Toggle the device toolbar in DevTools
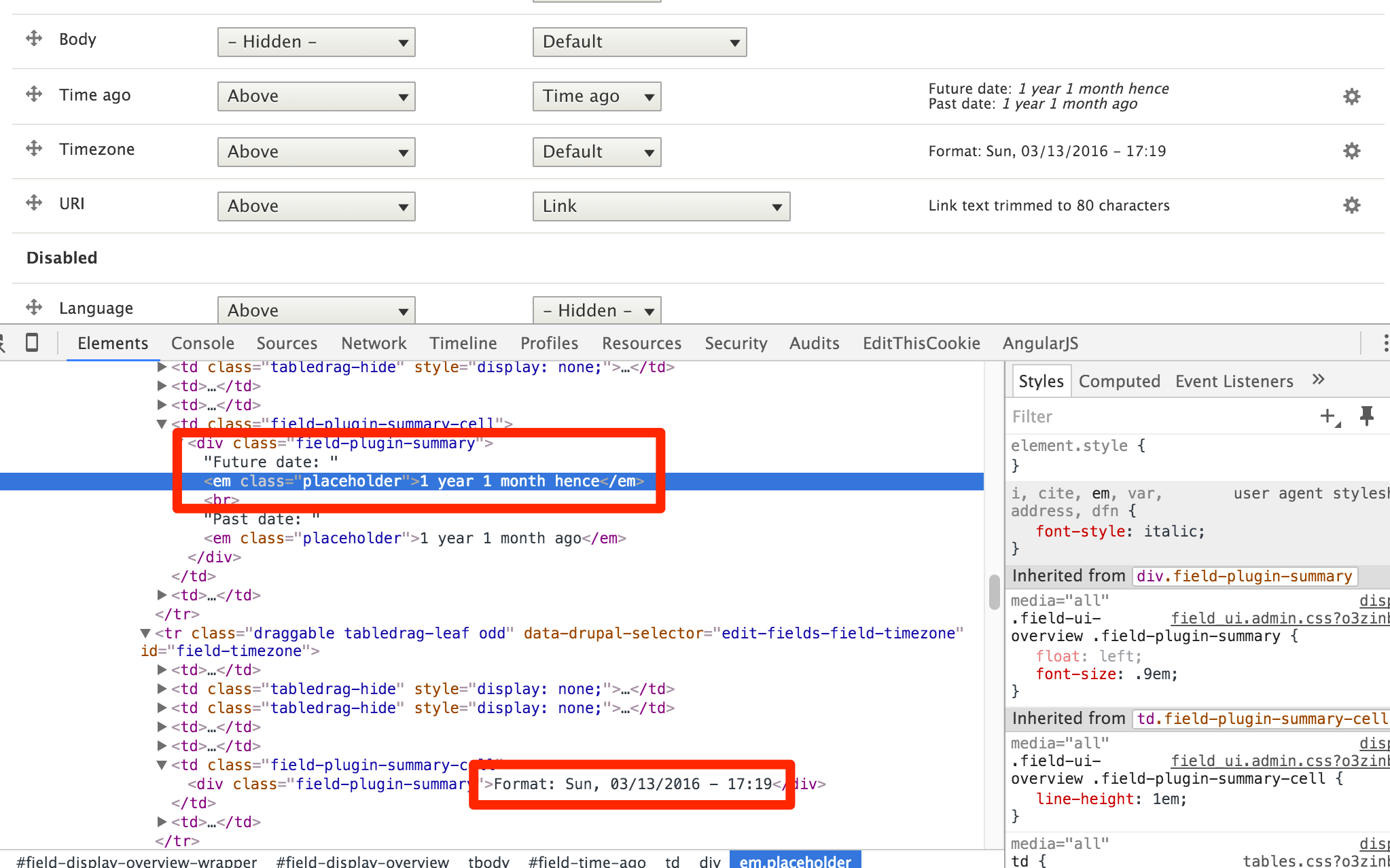 pyautogui.click(x=31, y=343)
